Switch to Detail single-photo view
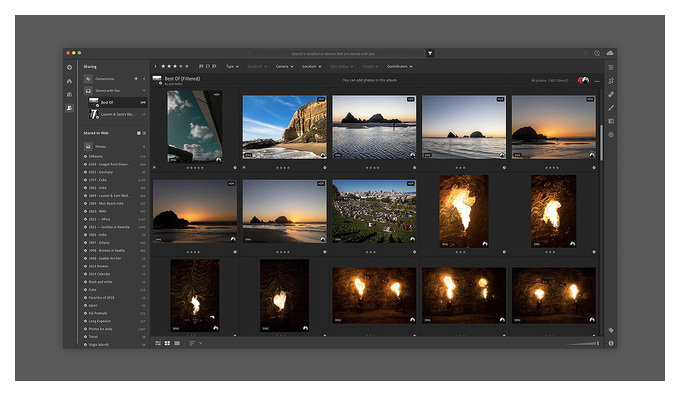680x396 pixels. (177, 343)
